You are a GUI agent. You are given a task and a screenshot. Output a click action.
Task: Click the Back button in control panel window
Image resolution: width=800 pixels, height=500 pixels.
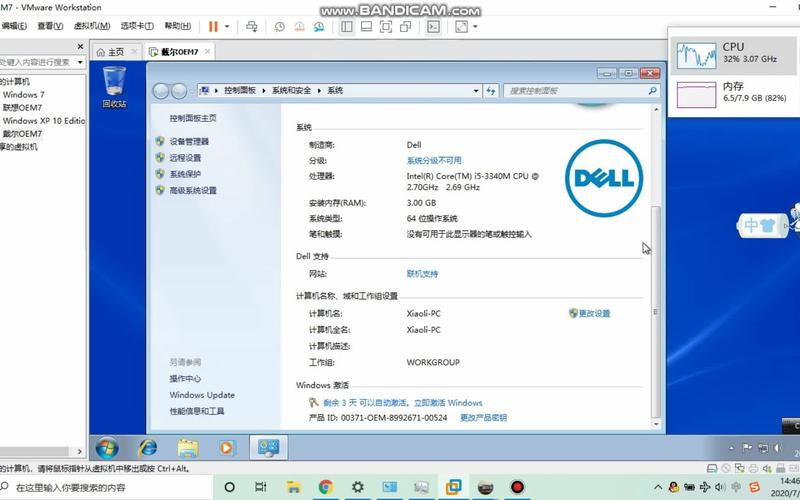point(161,91)
